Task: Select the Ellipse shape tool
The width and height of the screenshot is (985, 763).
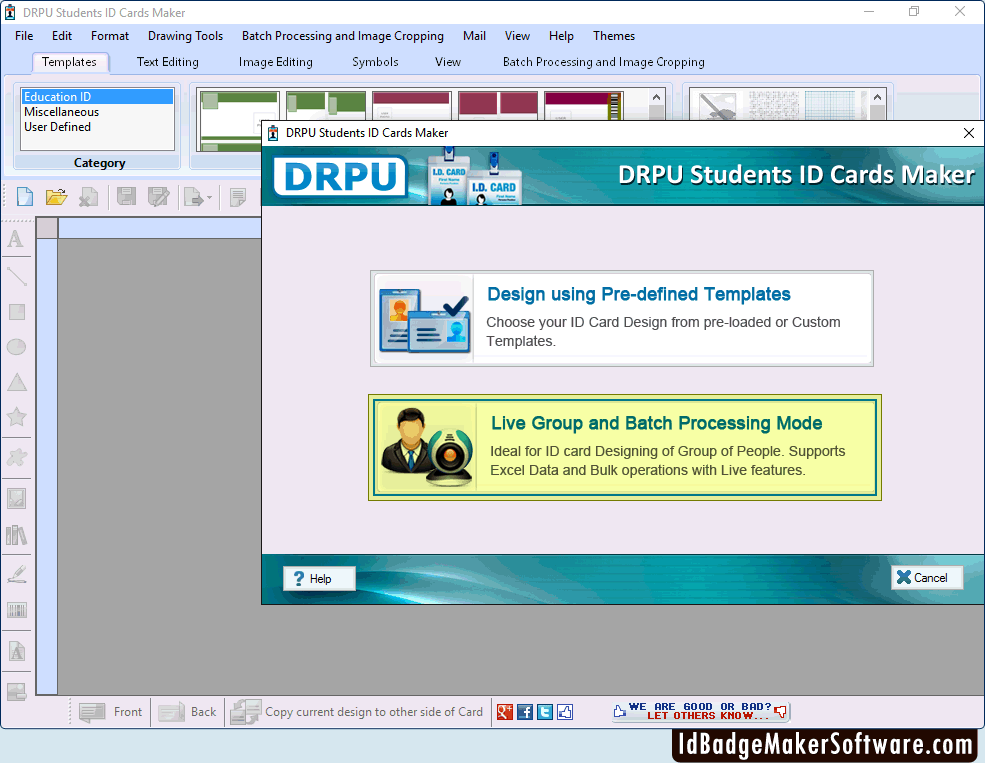Action: click(x=16, y=347)
